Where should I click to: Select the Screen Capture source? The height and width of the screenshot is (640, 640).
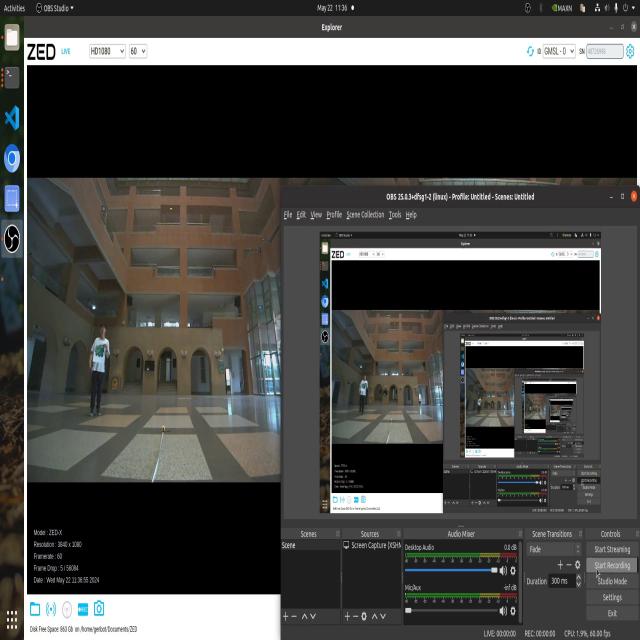pos(371,545)
